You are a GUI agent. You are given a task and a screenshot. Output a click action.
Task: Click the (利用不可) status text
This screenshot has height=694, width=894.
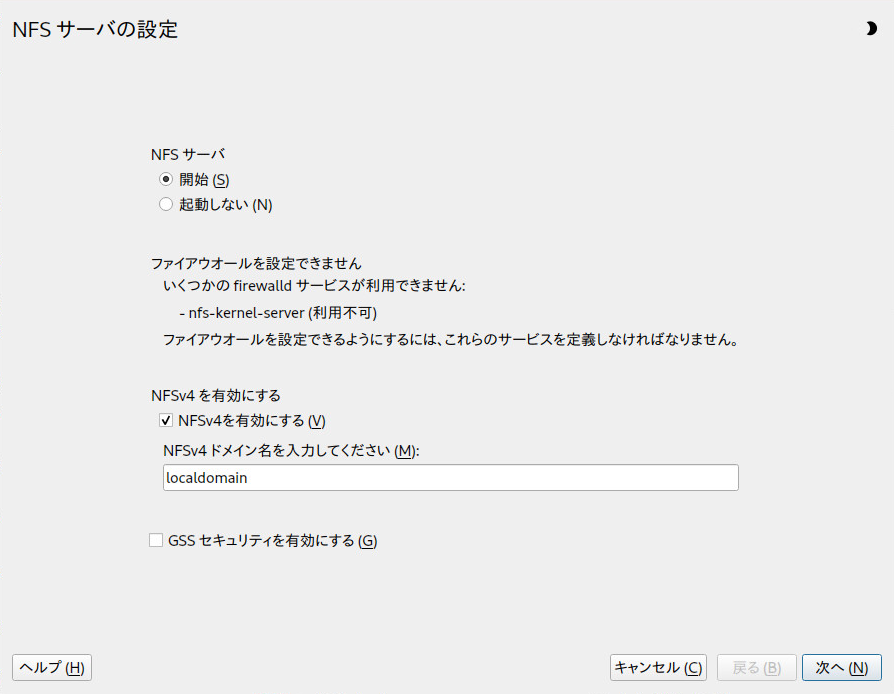pyautogui.click(x=343, y=313)
